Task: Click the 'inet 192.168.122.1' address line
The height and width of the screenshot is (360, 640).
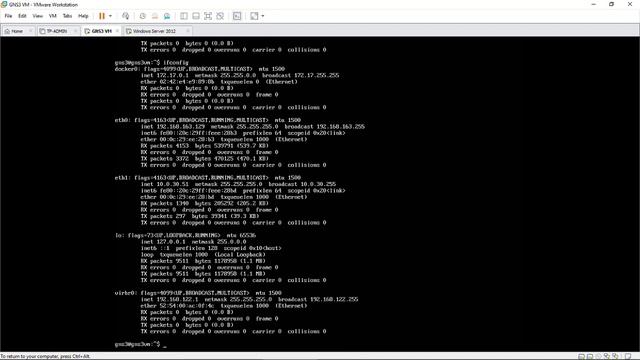Action: pyautogui.click(x=249, y=299)
